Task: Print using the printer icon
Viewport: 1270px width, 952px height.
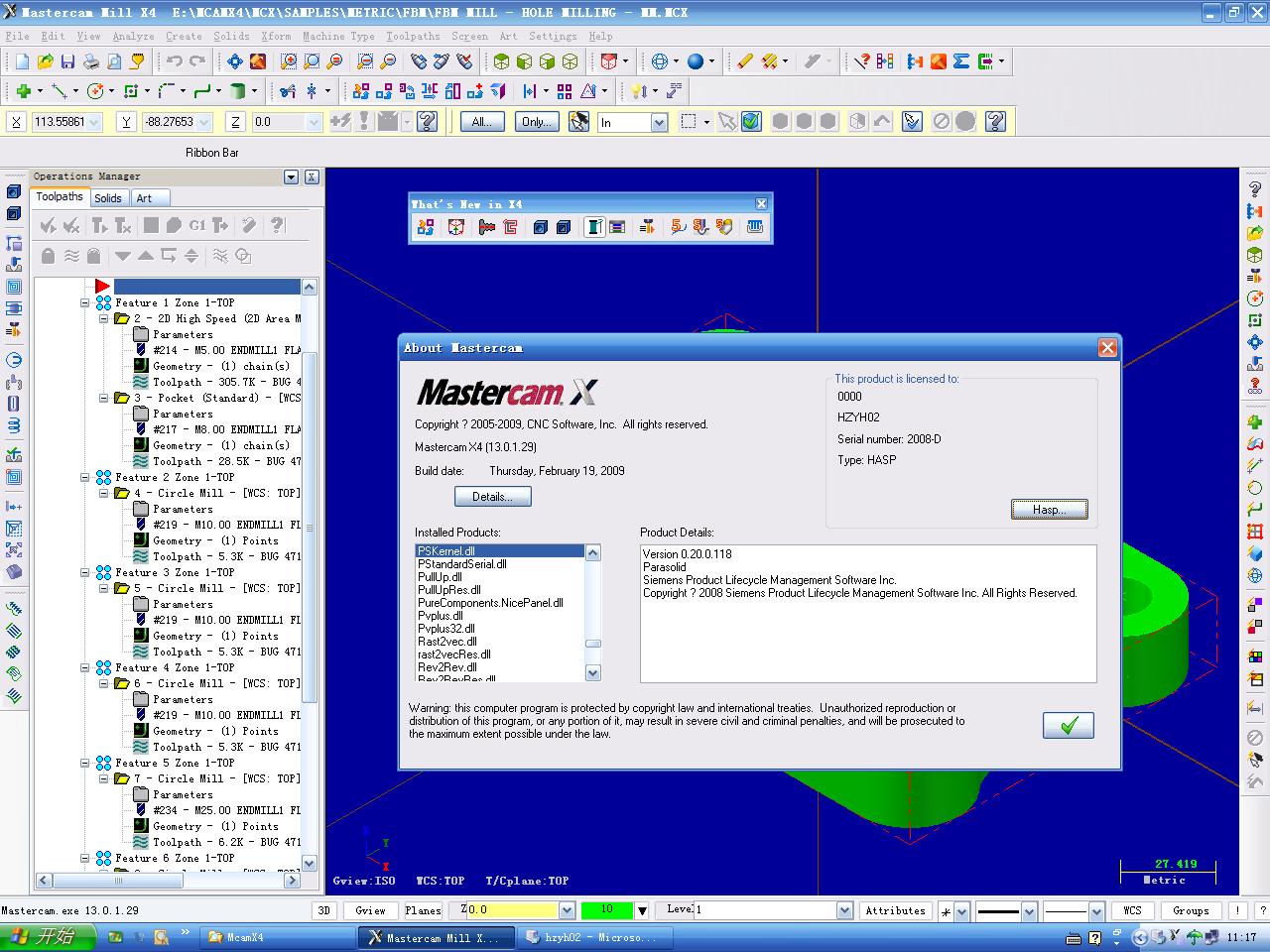Action: (x=91, y=61)
